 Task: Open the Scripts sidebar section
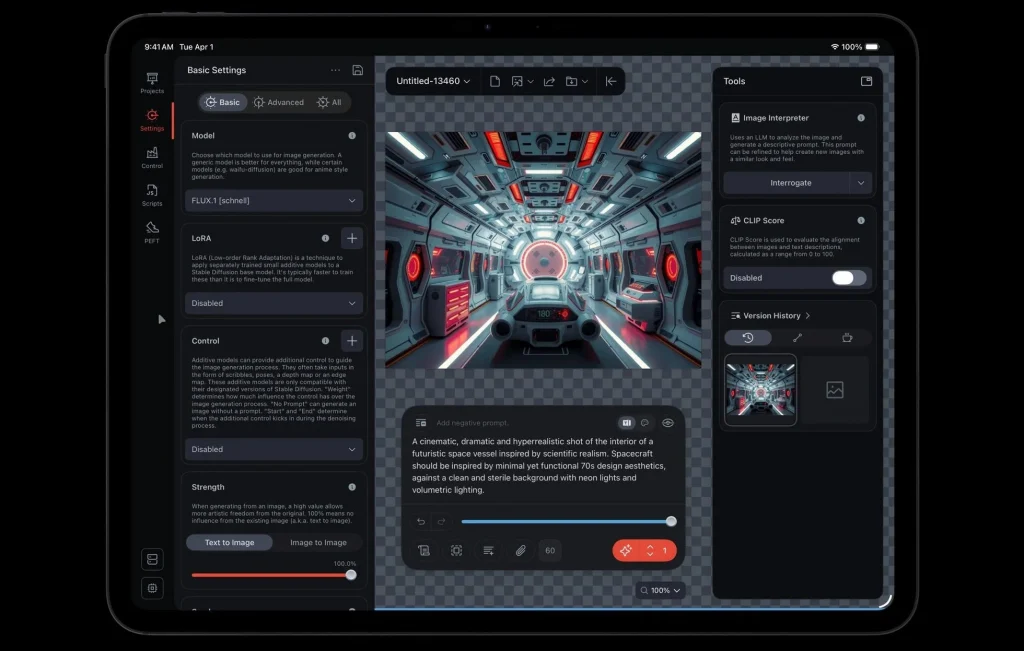click(x=152, y=195)
